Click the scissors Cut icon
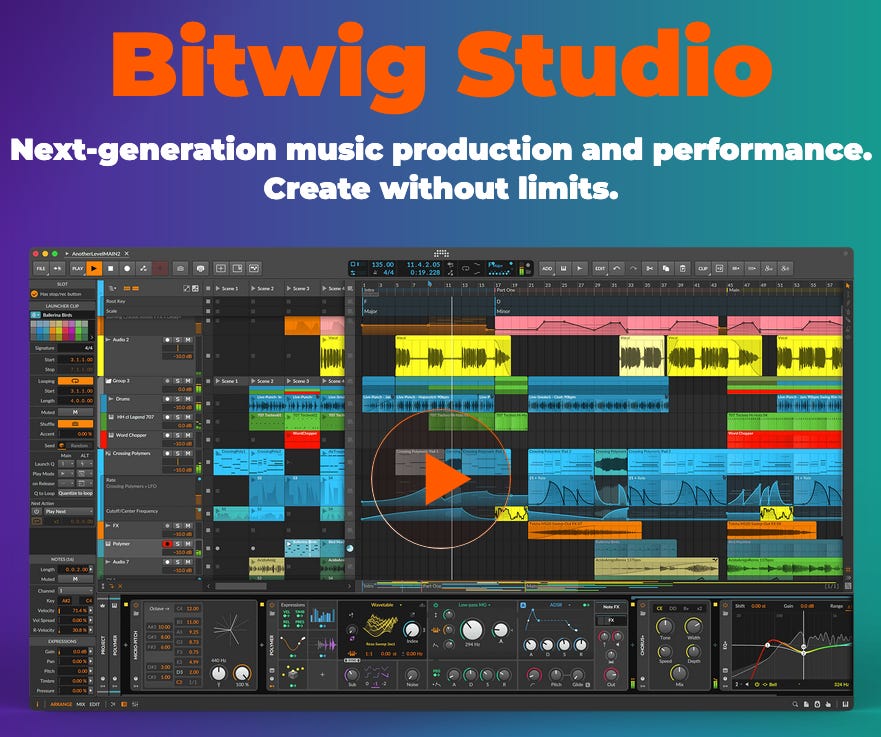Viewport: 881px width, 737px height. pos(650,269)
